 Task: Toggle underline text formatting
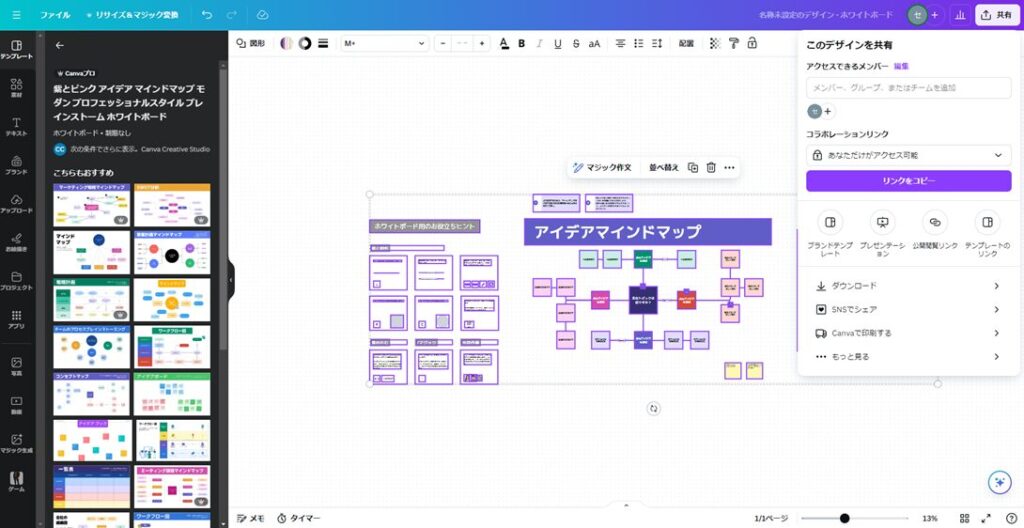click(x=557, y=43)
